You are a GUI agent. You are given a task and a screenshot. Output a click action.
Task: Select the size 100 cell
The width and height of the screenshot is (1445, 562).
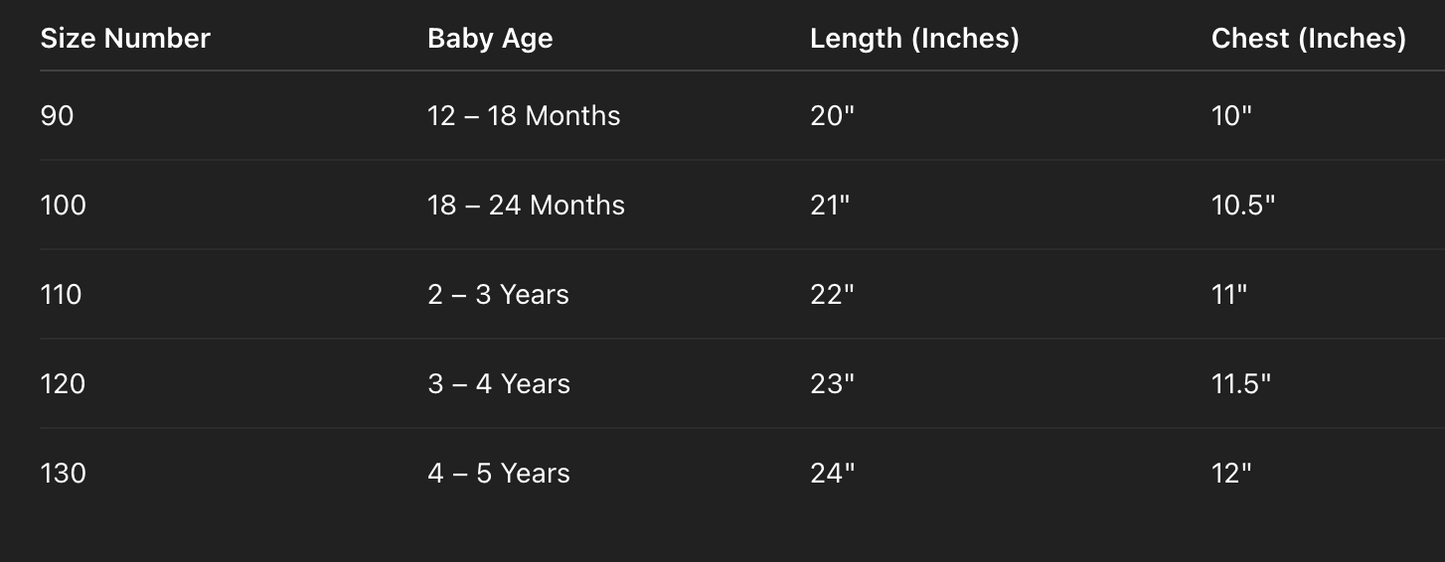point(63,205)
